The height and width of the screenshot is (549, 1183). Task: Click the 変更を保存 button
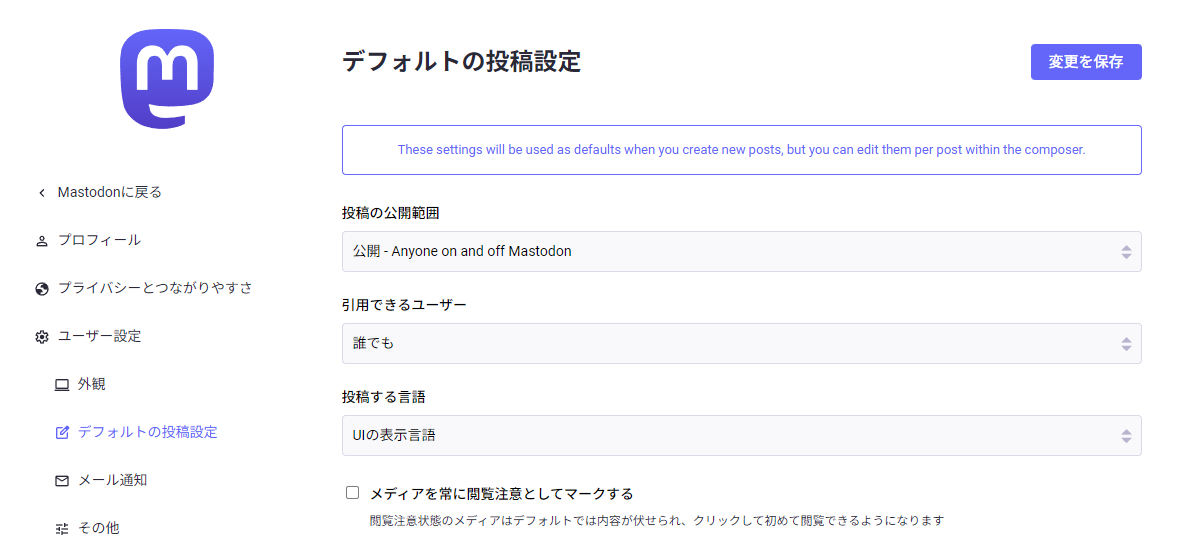1085,62
